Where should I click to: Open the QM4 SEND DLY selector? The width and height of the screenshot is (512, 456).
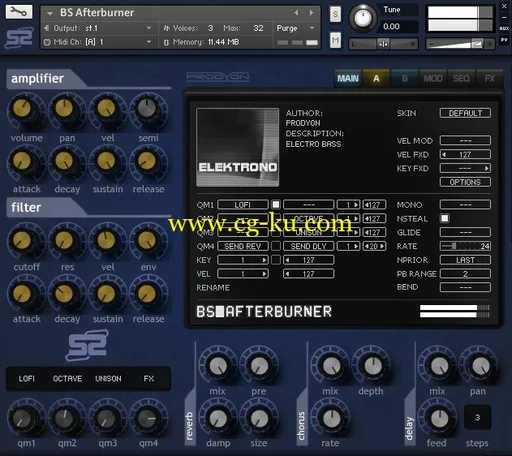[x=308, y=246]
